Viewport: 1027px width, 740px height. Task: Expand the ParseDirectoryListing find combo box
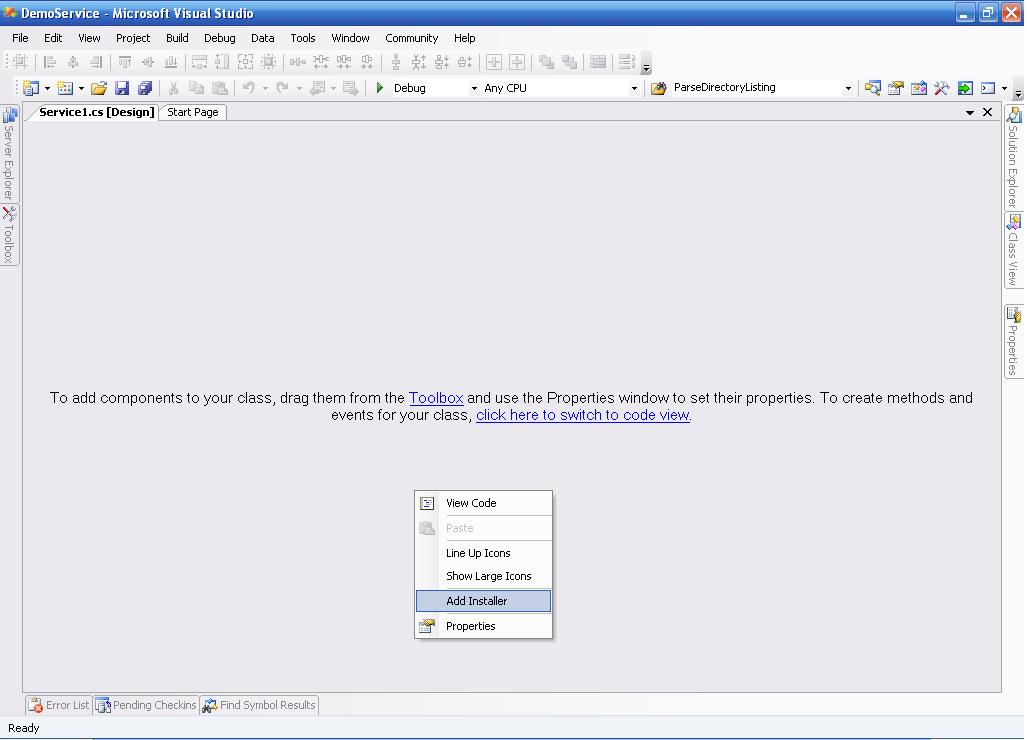(x=848, y=88)
